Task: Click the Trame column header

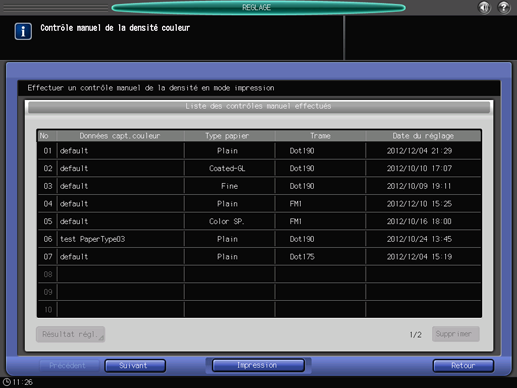Action: tap(320, 136)
